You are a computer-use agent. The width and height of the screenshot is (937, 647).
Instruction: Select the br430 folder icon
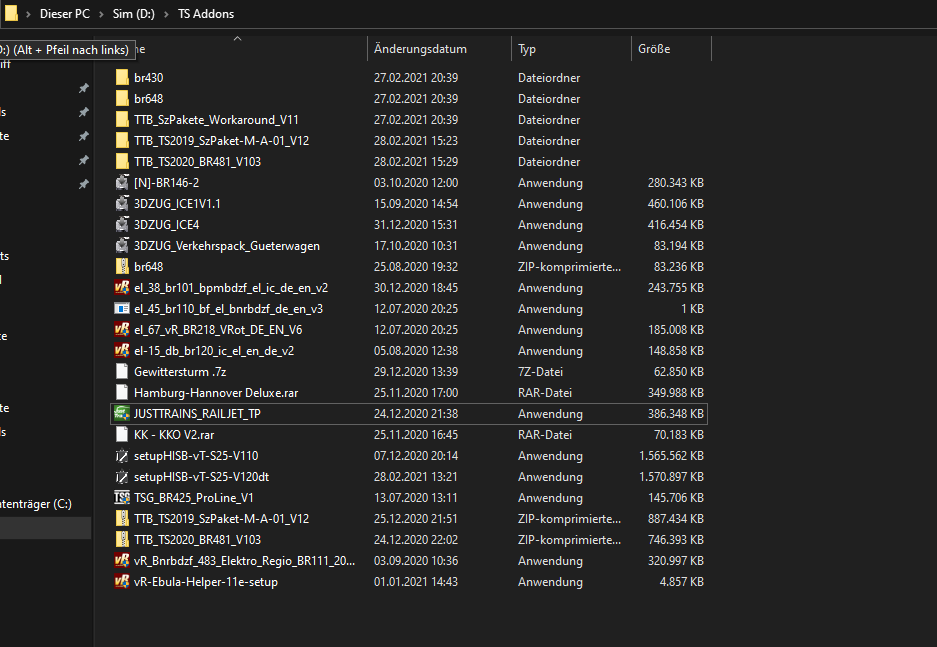[x=122, y=78]
